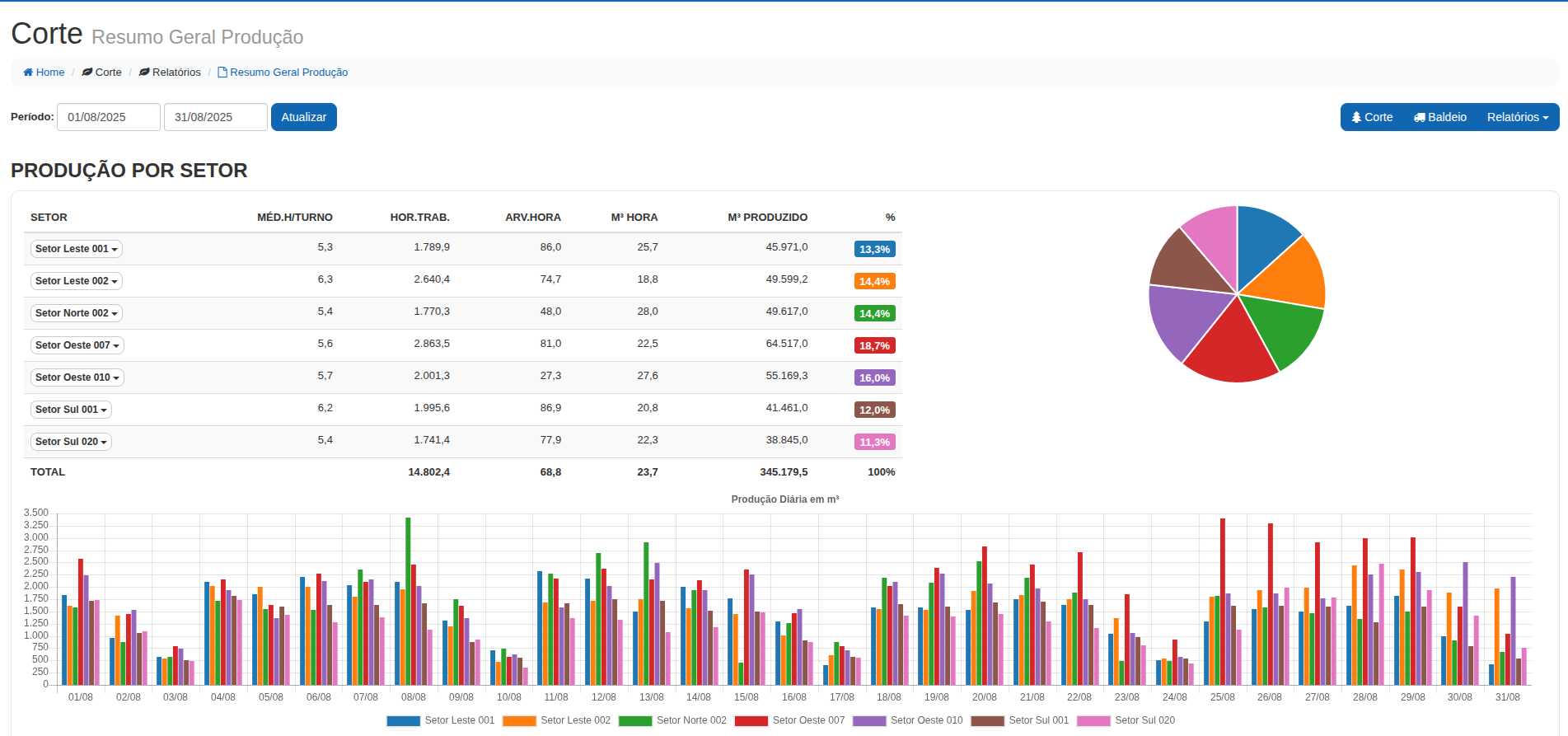The image size is (1568, 736).
Task: Toggle Setor Sul 020 legend entry
Action: pos(1126,720)
